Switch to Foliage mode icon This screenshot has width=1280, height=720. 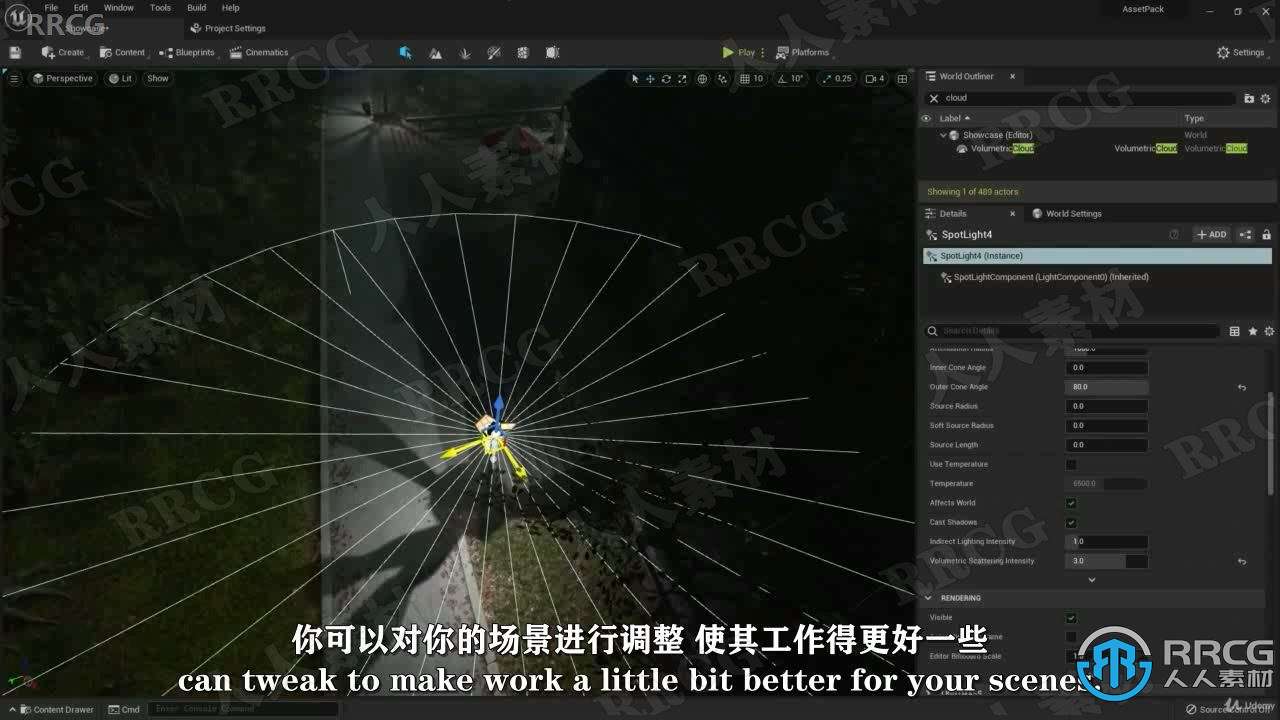464,52
